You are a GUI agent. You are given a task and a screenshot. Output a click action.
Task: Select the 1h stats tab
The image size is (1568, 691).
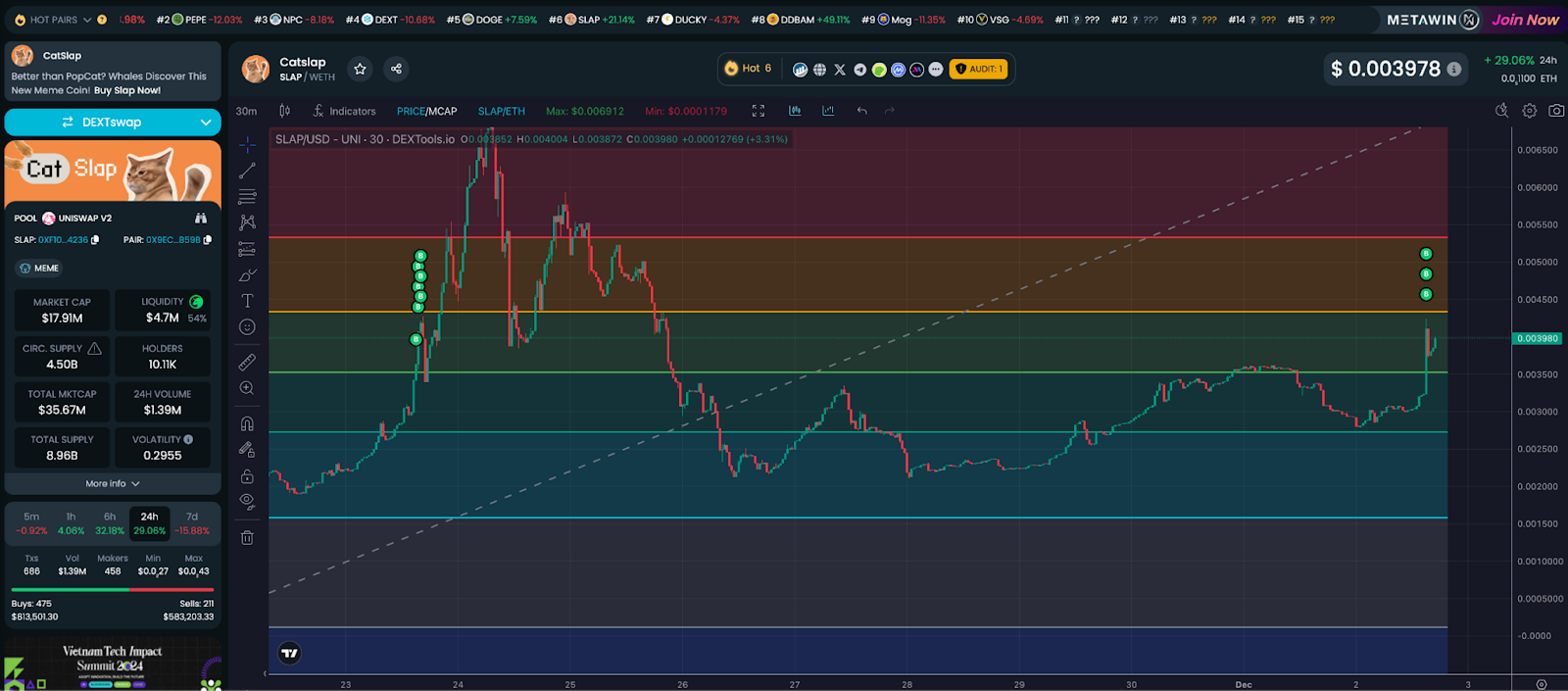point(71,522)
